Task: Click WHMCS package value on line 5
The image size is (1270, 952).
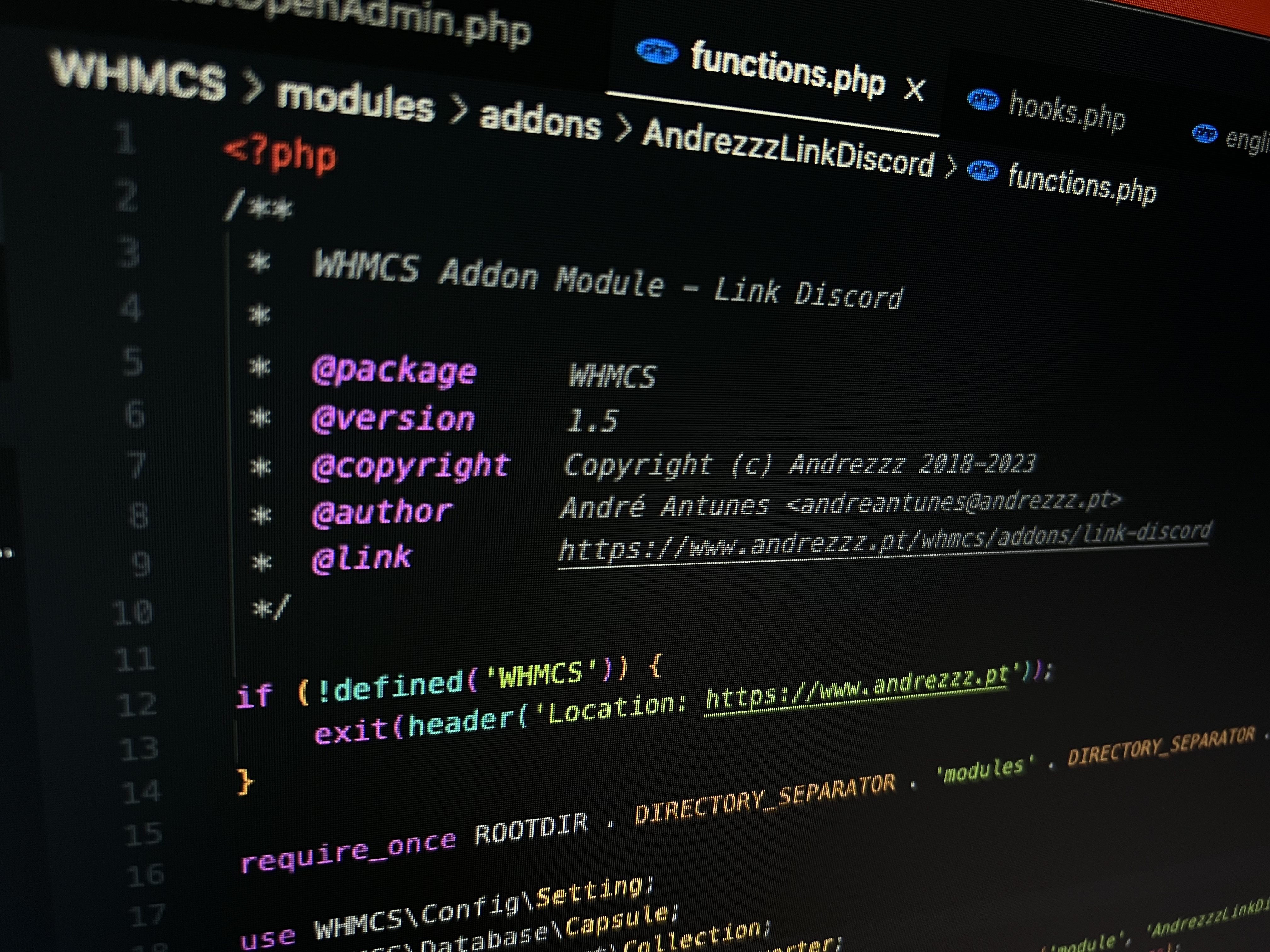Action: click(612, 376)
